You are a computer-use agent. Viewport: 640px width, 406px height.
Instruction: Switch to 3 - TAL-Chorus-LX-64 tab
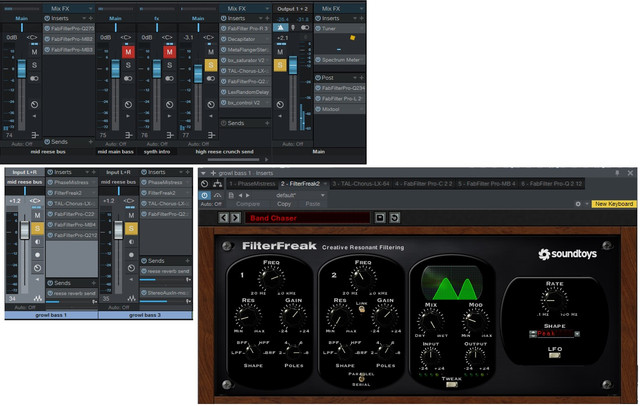[361, 184]
